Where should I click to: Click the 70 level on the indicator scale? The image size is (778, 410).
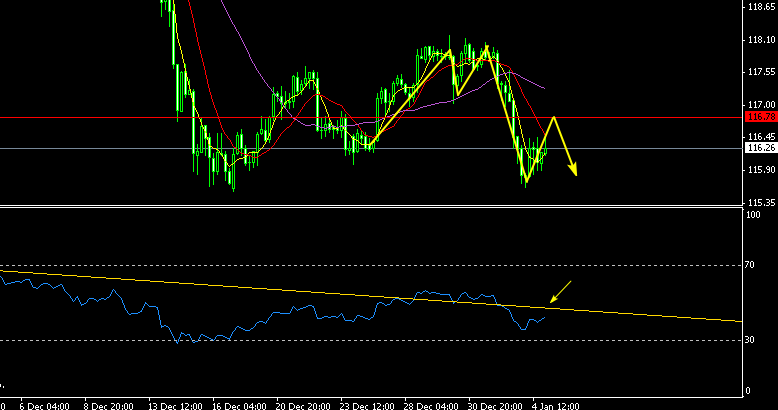pos(750,265)
